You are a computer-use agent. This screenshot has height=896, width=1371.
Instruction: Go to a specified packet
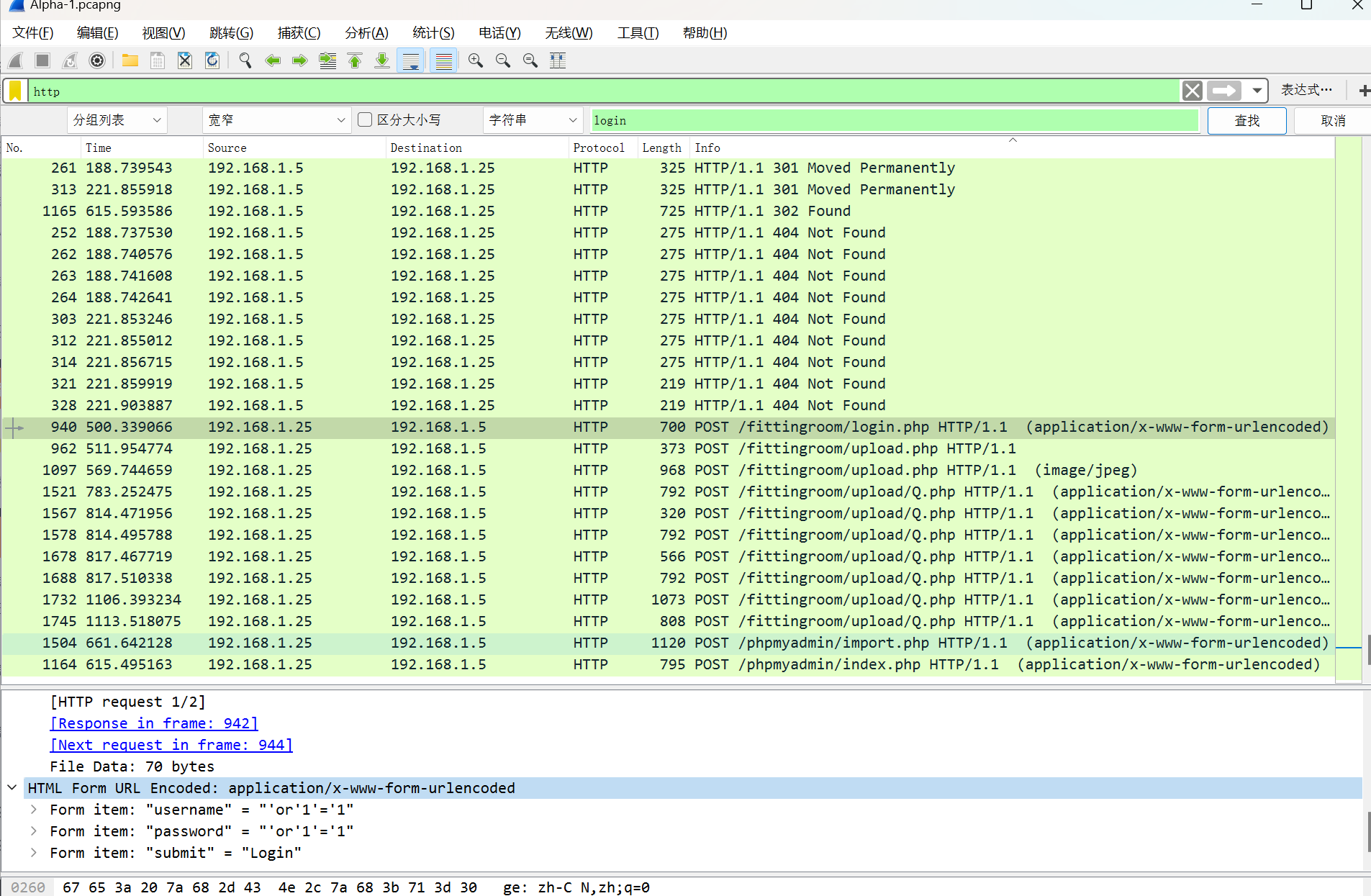327,60
